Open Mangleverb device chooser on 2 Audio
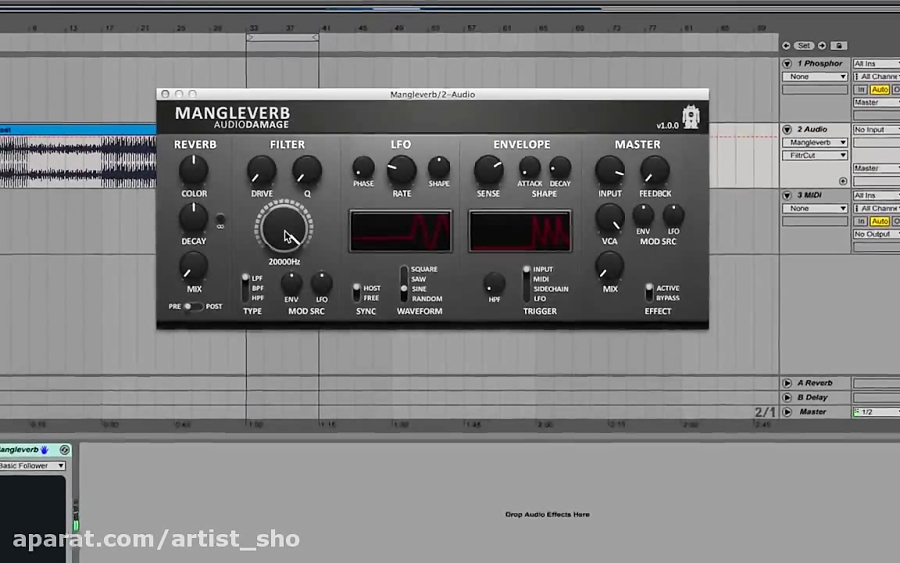Screen dimensions: 900x563 (x=815, y=142)
